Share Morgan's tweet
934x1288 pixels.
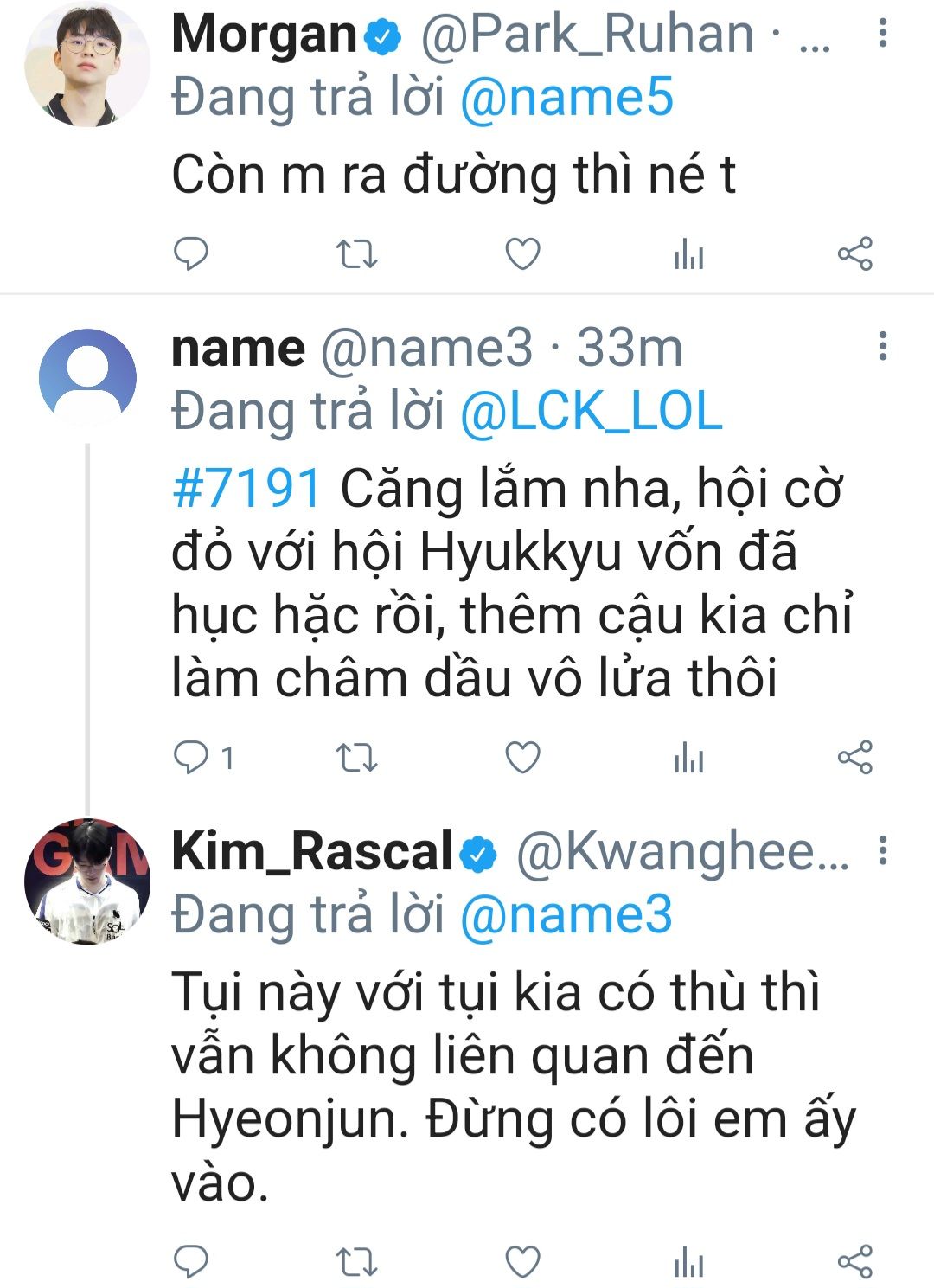coord(854,254)
